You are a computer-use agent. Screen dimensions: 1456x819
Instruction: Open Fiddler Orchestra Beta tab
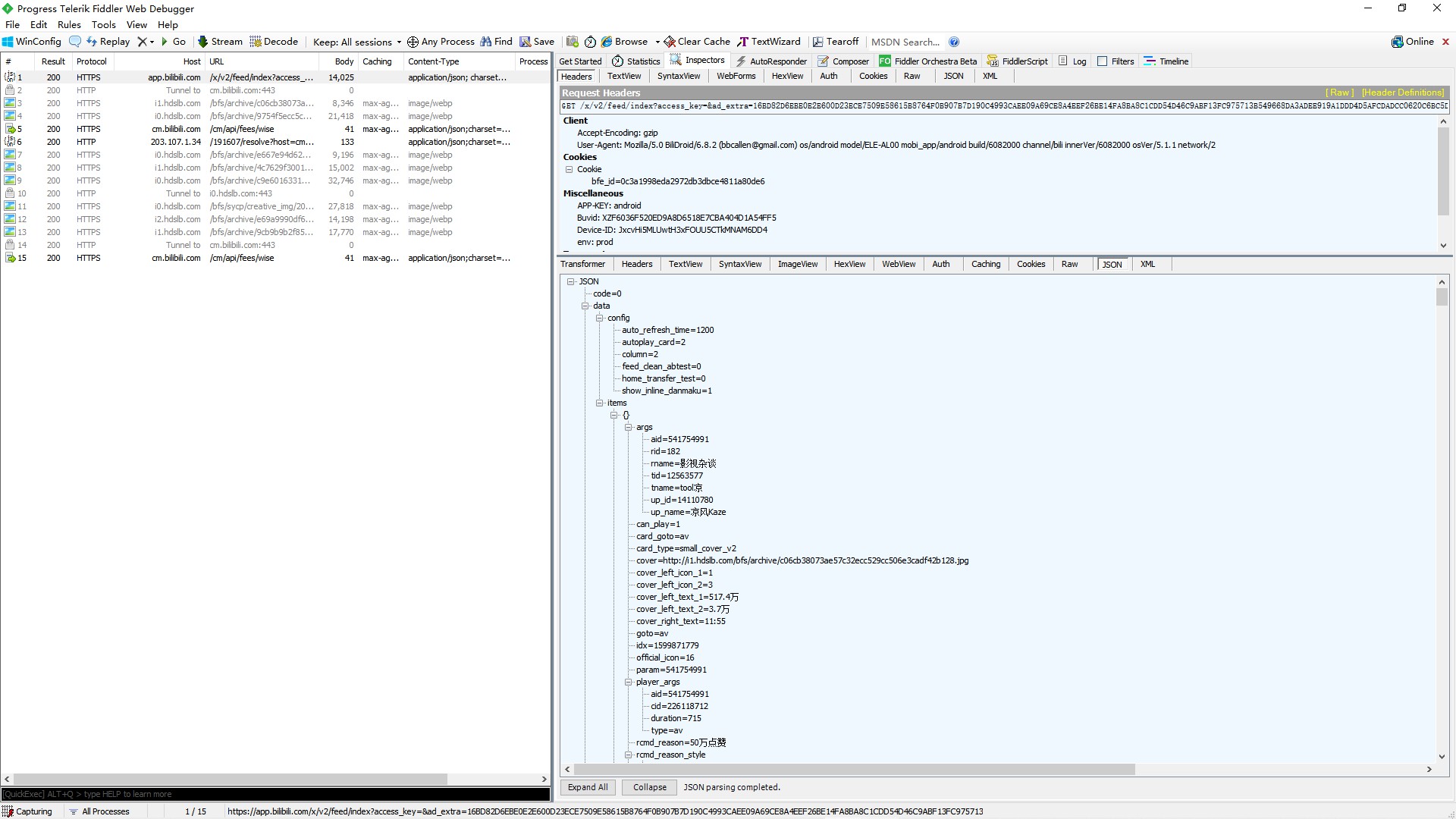pyautogui.click(x=928, y=61)
